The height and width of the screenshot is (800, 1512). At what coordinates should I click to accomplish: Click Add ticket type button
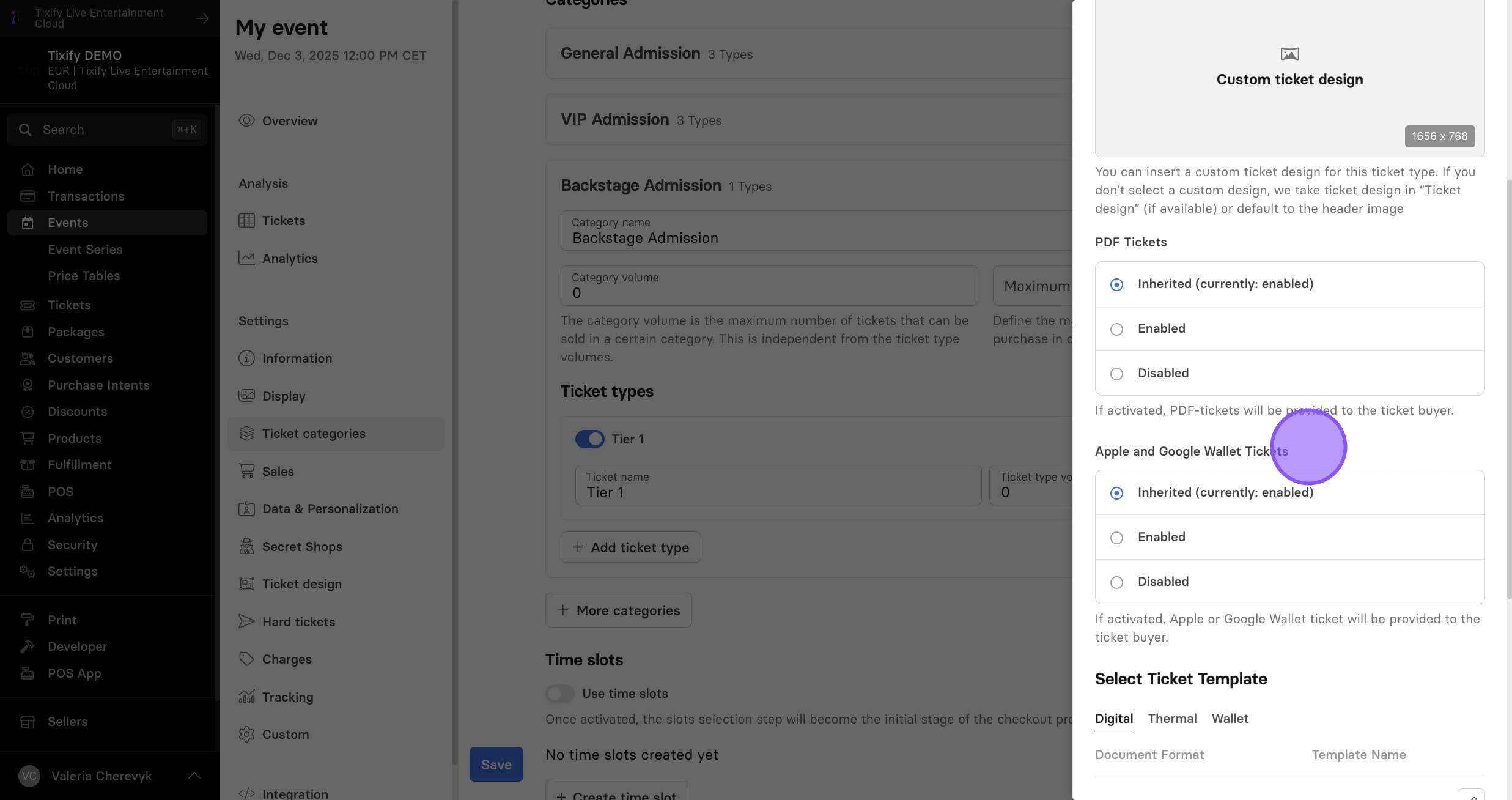630,547
